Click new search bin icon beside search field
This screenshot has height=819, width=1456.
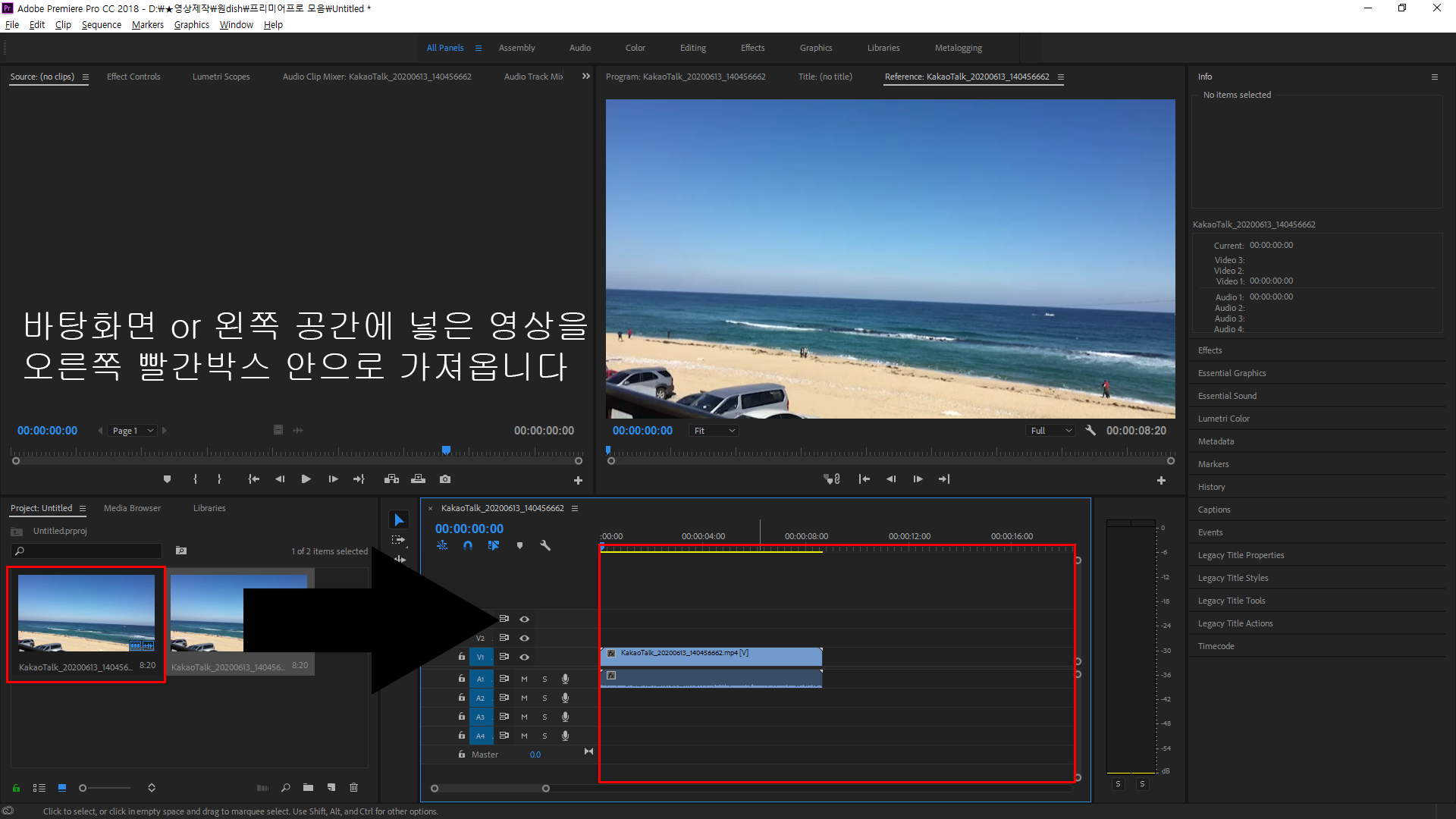pos(181,551)
